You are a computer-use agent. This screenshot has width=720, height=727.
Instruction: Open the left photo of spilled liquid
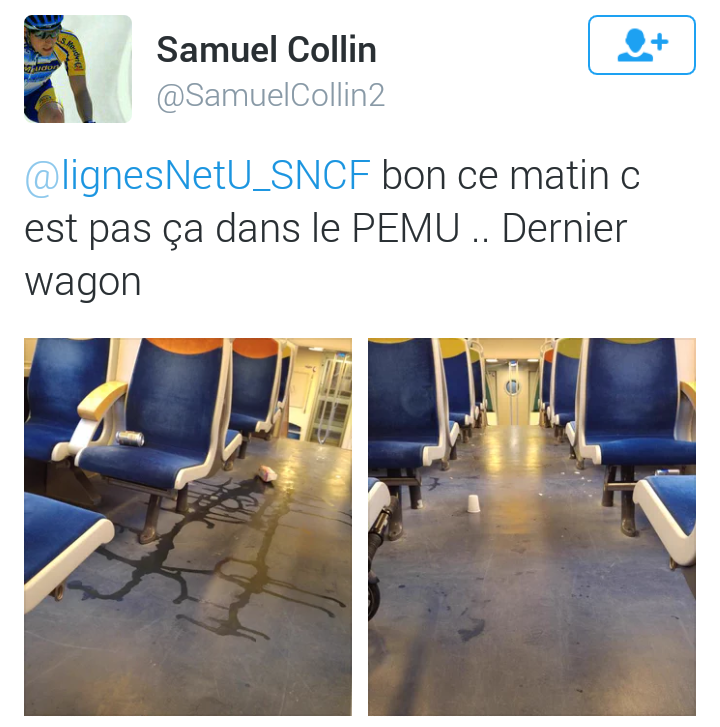(188, 527)
